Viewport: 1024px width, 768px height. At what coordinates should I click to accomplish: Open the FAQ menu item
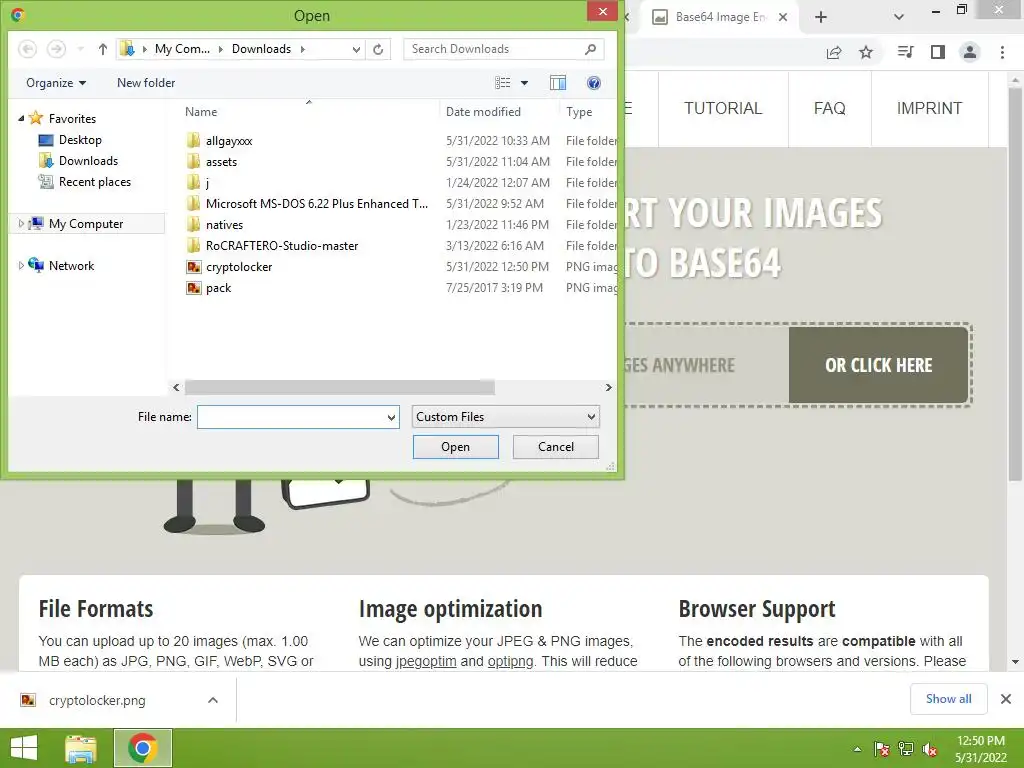click(829, 108)
